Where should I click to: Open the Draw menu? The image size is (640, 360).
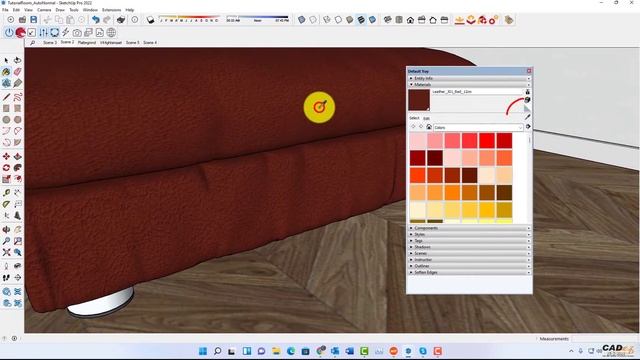[60, 10]
